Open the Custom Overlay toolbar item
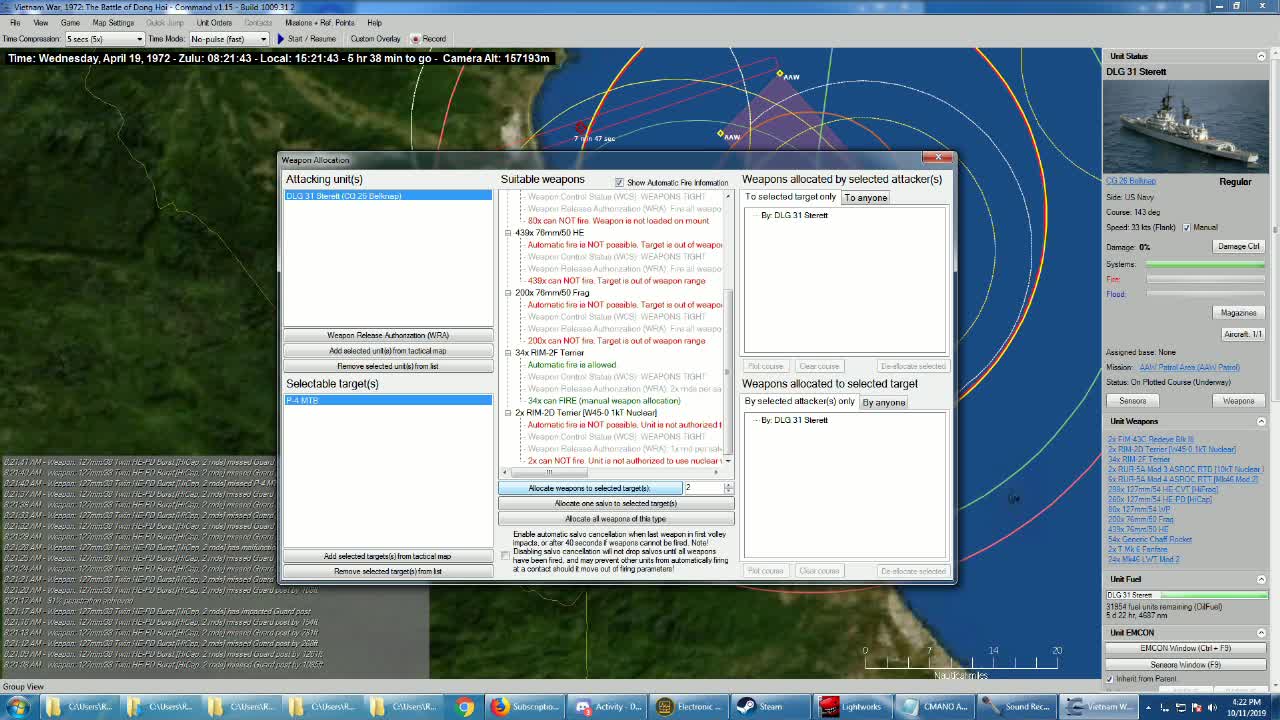Image resolution: width=1280 pixels, height=720 pixels. (375, 39)
